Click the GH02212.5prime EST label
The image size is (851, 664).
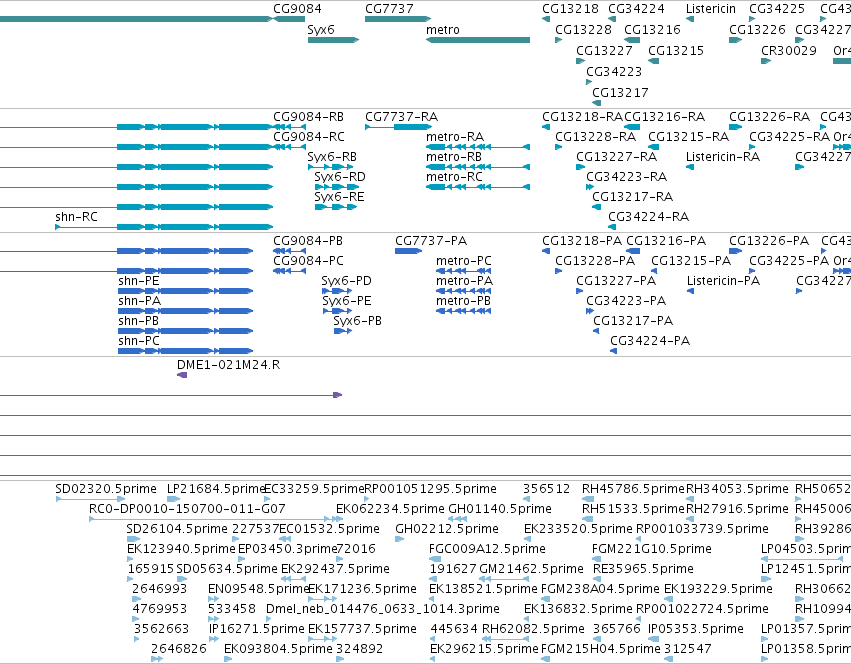447,529
